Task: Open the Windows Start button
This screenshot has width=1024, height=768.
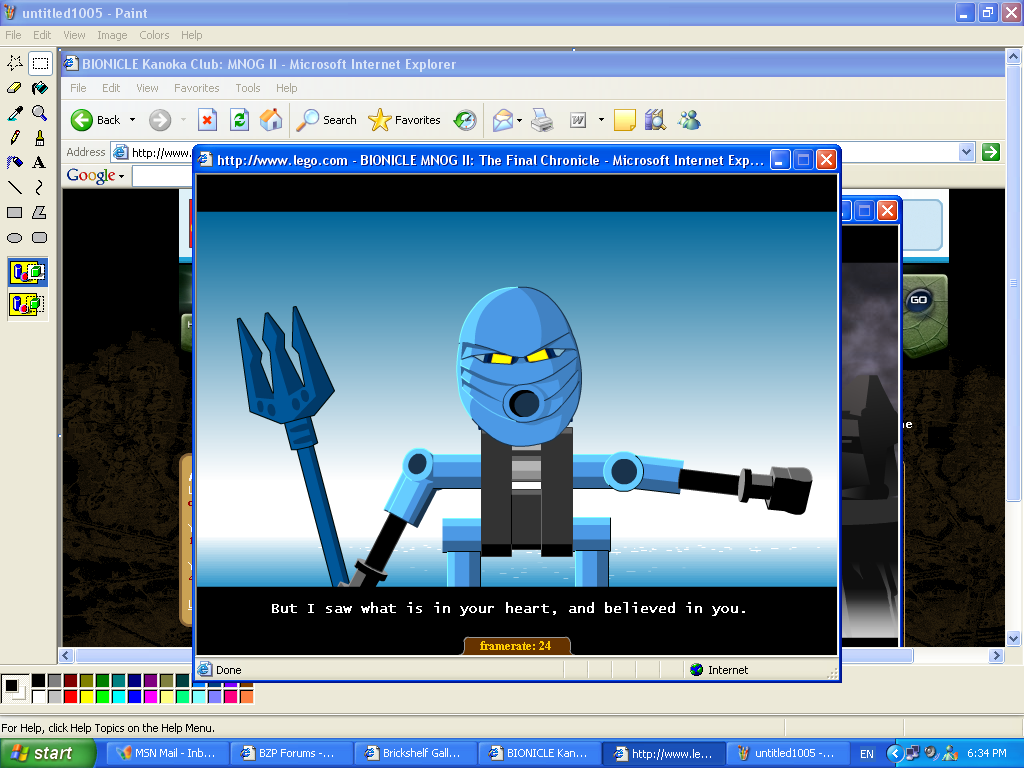Action: [47, 753]
